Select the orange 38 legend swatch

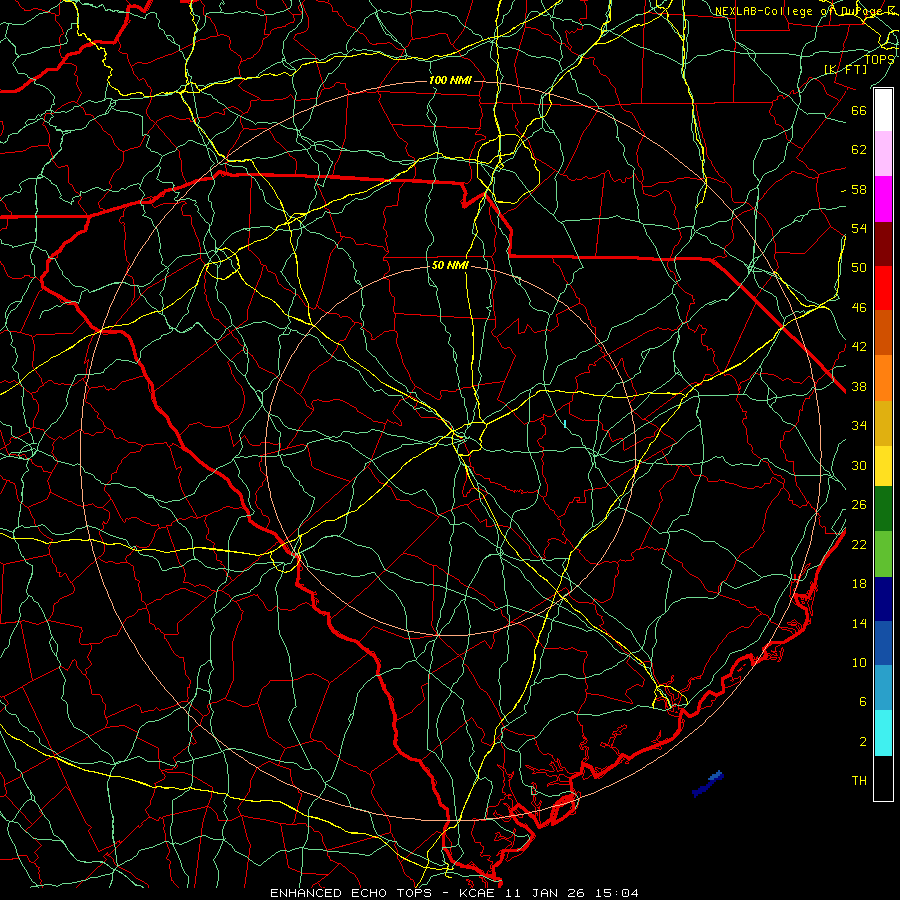(883, 377)
